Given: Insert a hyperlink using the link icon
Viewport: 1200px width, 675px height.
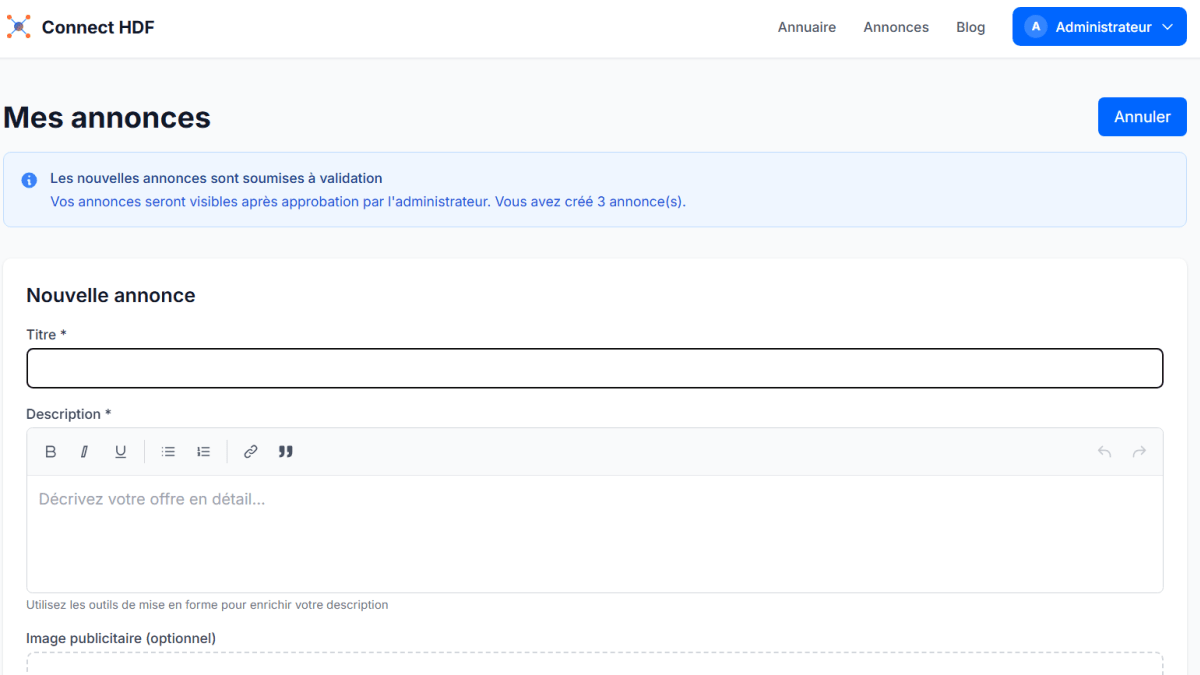Looking at the screenshot, I should (250, 451).
